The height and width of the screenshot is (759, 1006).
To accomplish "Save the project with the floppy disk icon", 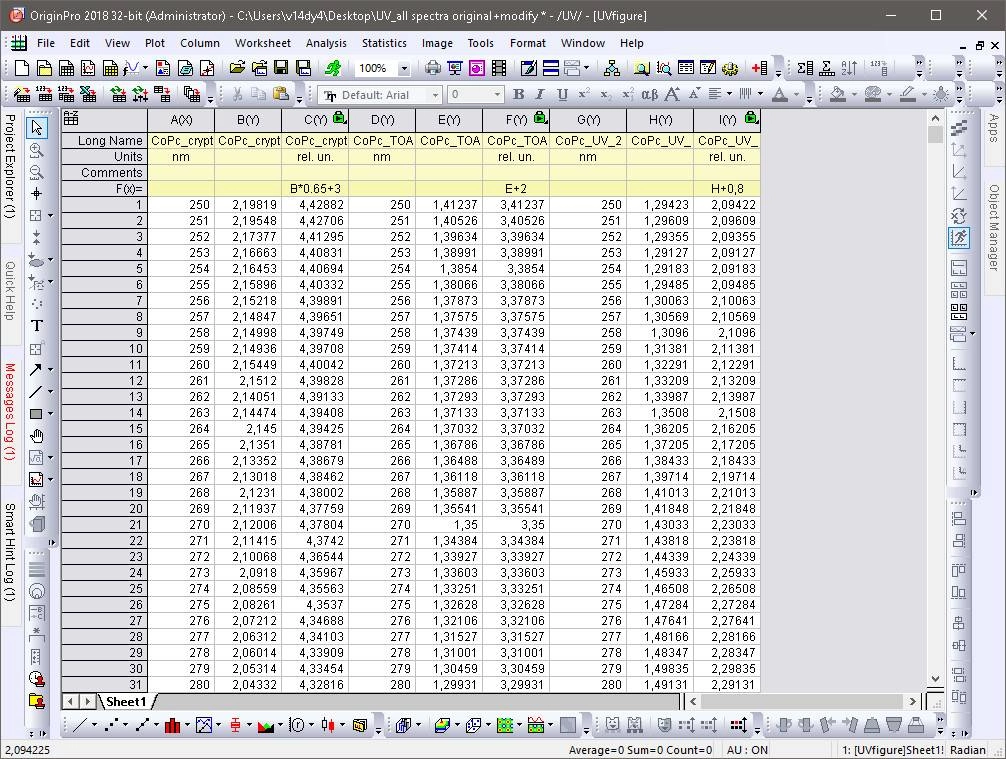I will (281, 67).
